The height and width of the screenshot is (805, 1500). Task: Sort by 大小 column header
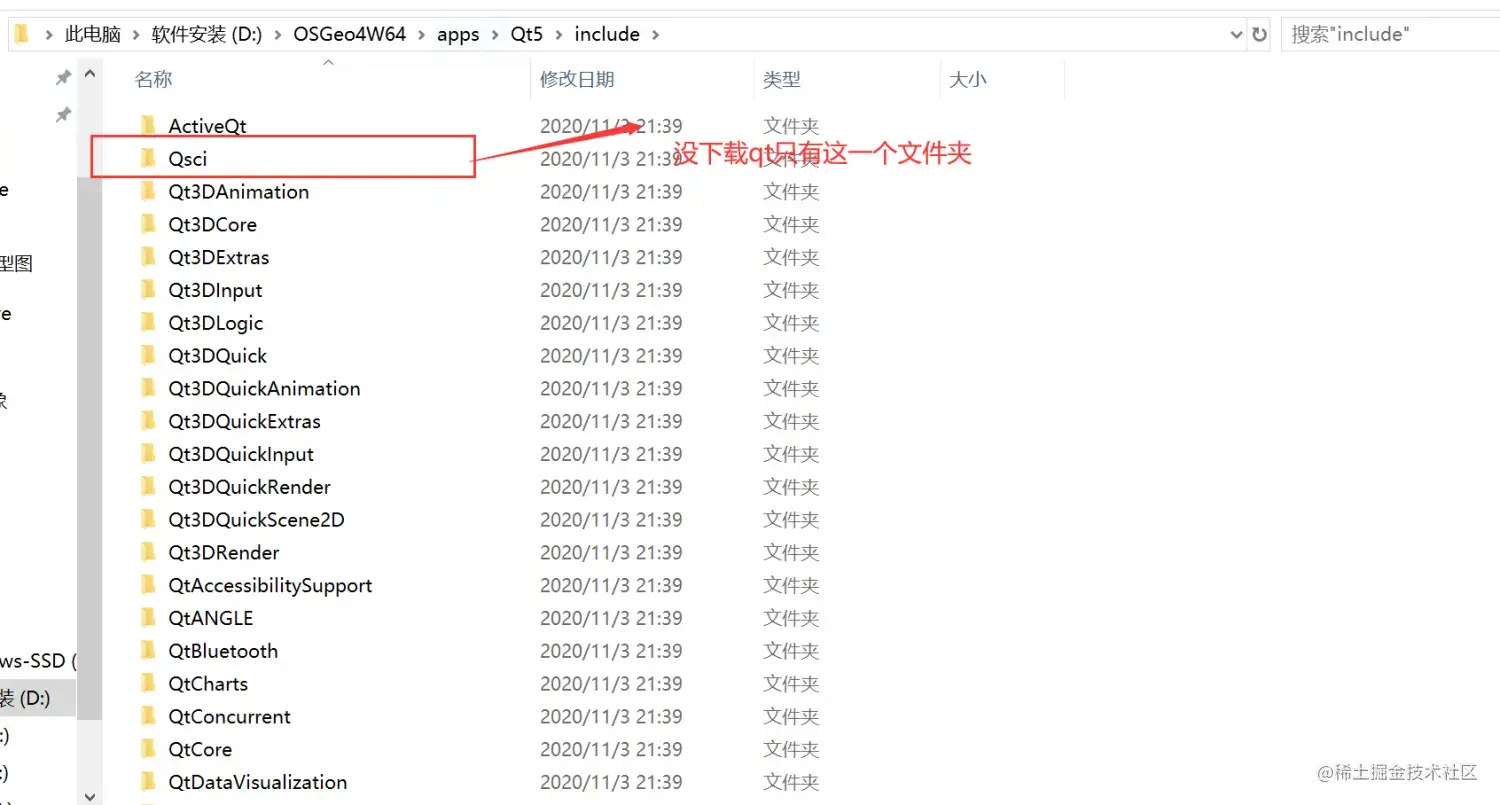point(967,79)
